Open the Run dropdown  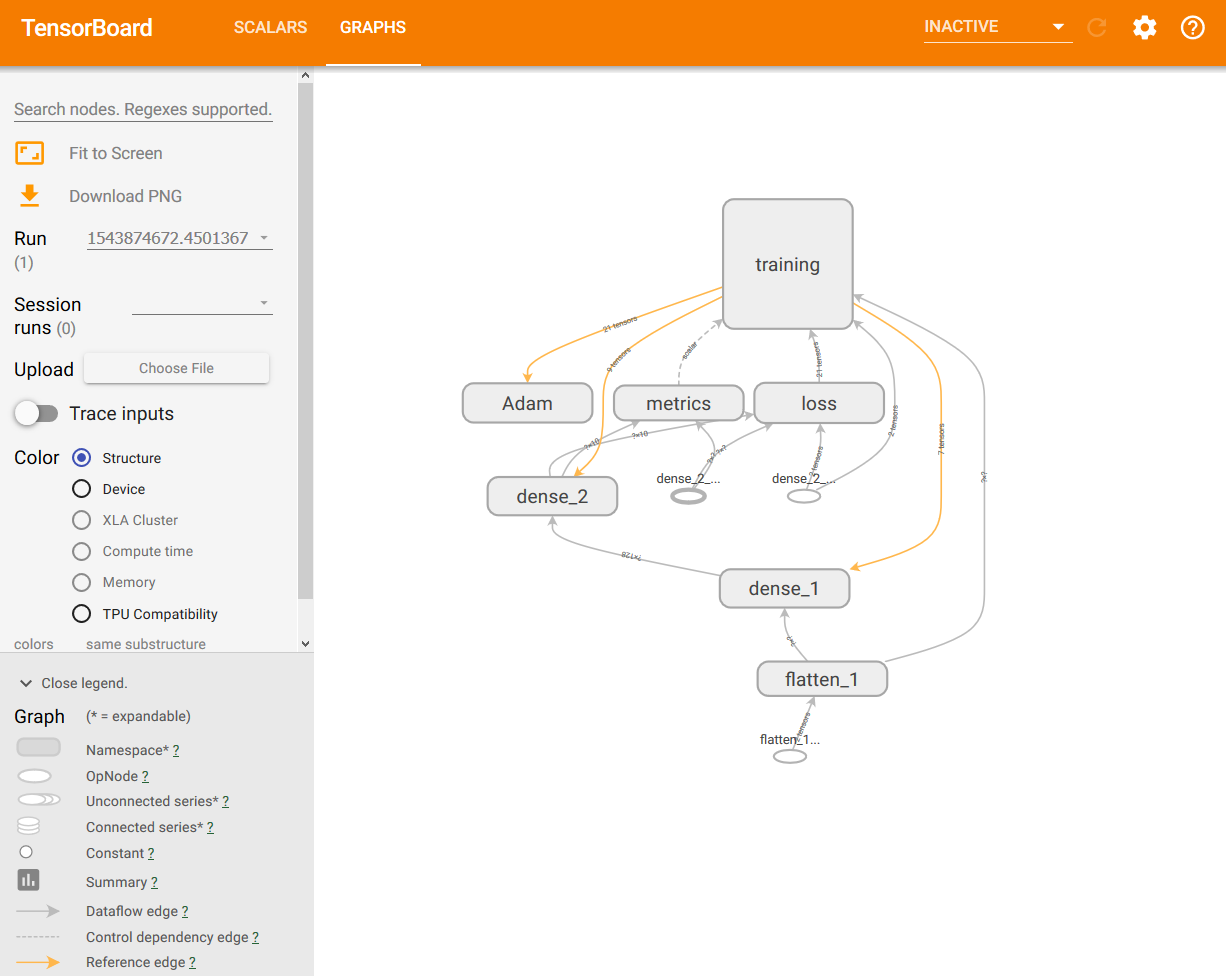tap(179, 237)
